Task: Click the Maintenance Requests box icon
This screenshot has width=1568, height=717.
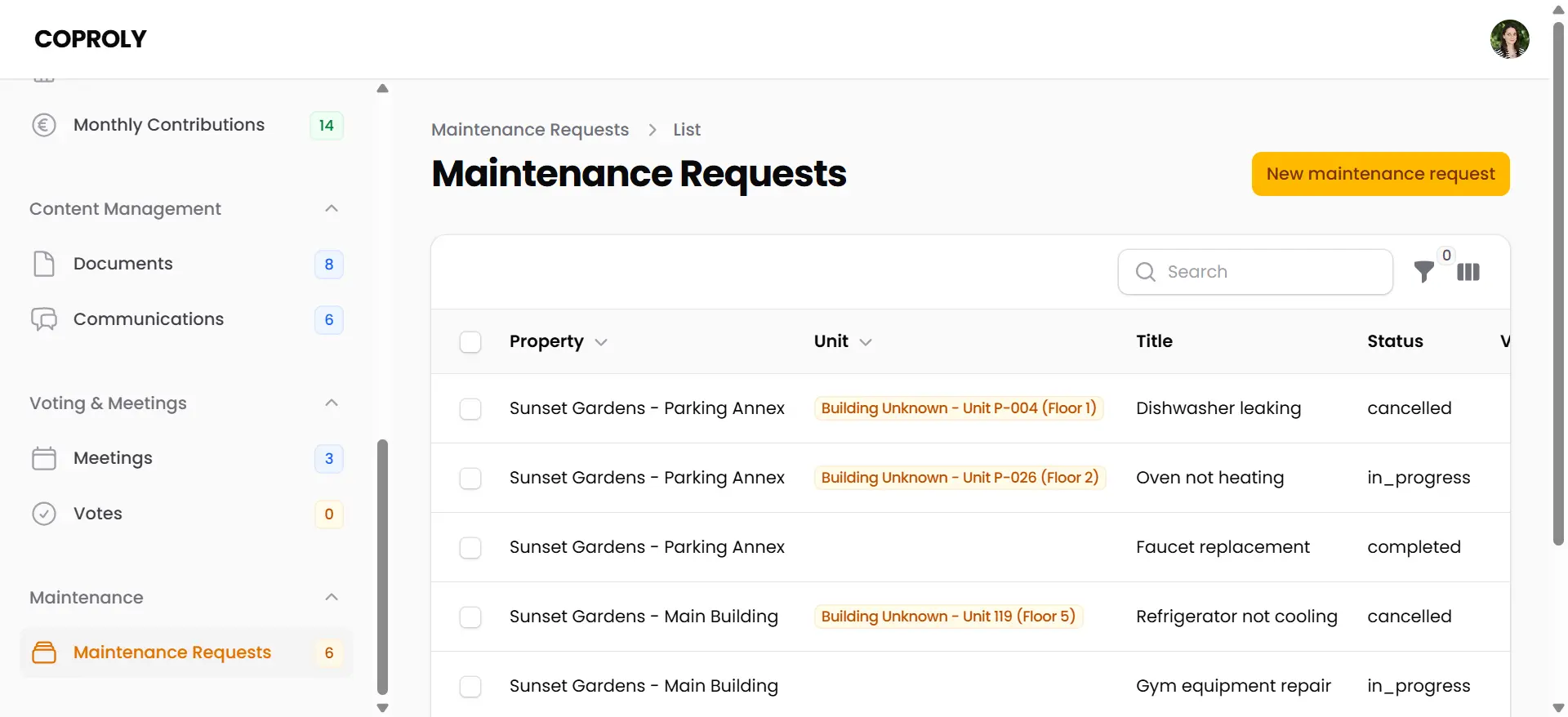Action: tap(44, 652)
